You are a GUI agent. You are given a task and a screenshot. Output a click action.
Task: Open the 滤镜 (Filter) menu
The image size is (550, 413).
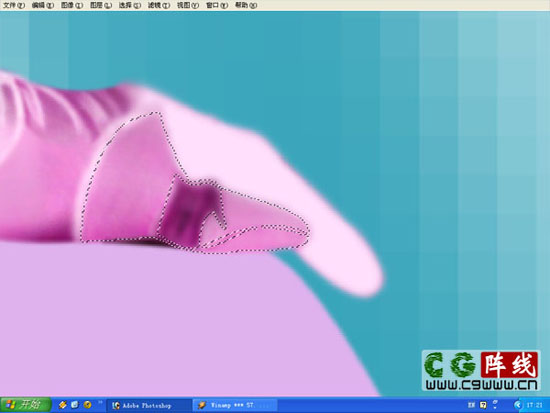[x=159, y=5]
